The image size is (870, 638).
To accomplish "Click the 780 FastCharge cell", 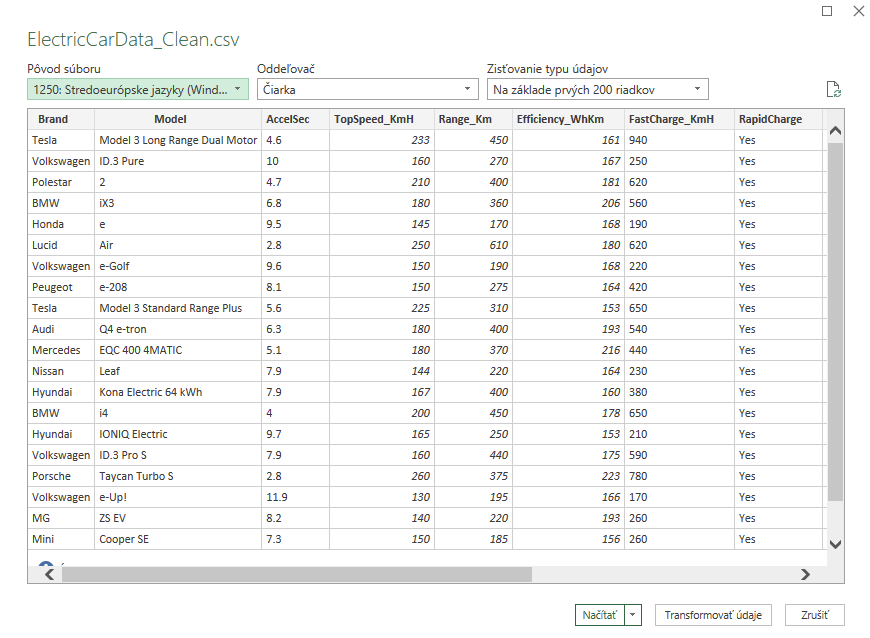I will (x=679, y=476).
